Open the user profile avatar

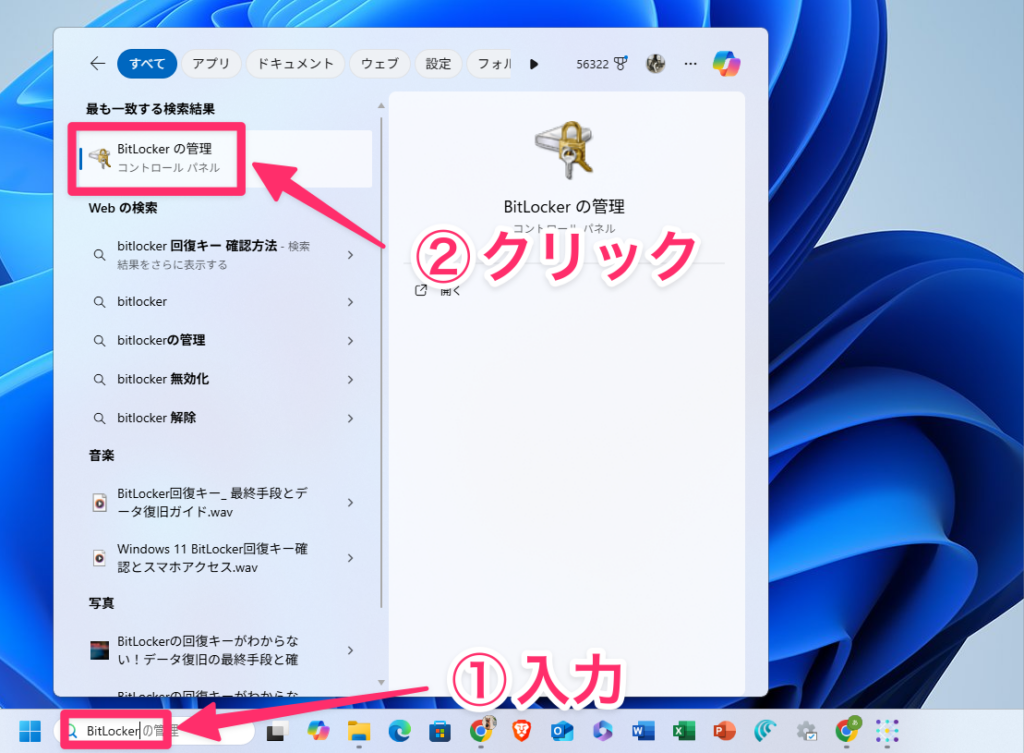pos(655,63)
